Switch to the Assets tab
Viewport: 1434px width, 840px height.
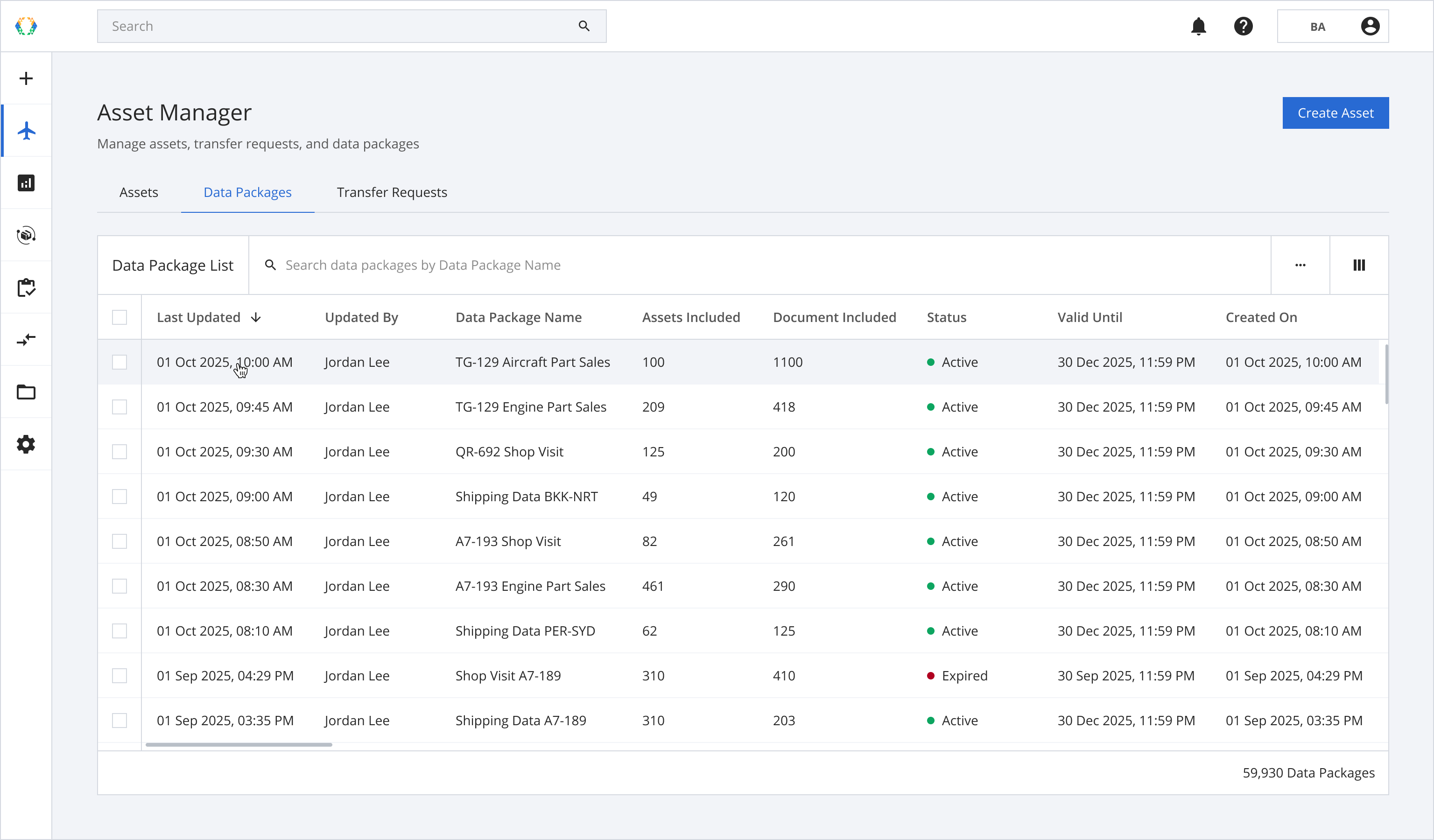click(139, 192)
